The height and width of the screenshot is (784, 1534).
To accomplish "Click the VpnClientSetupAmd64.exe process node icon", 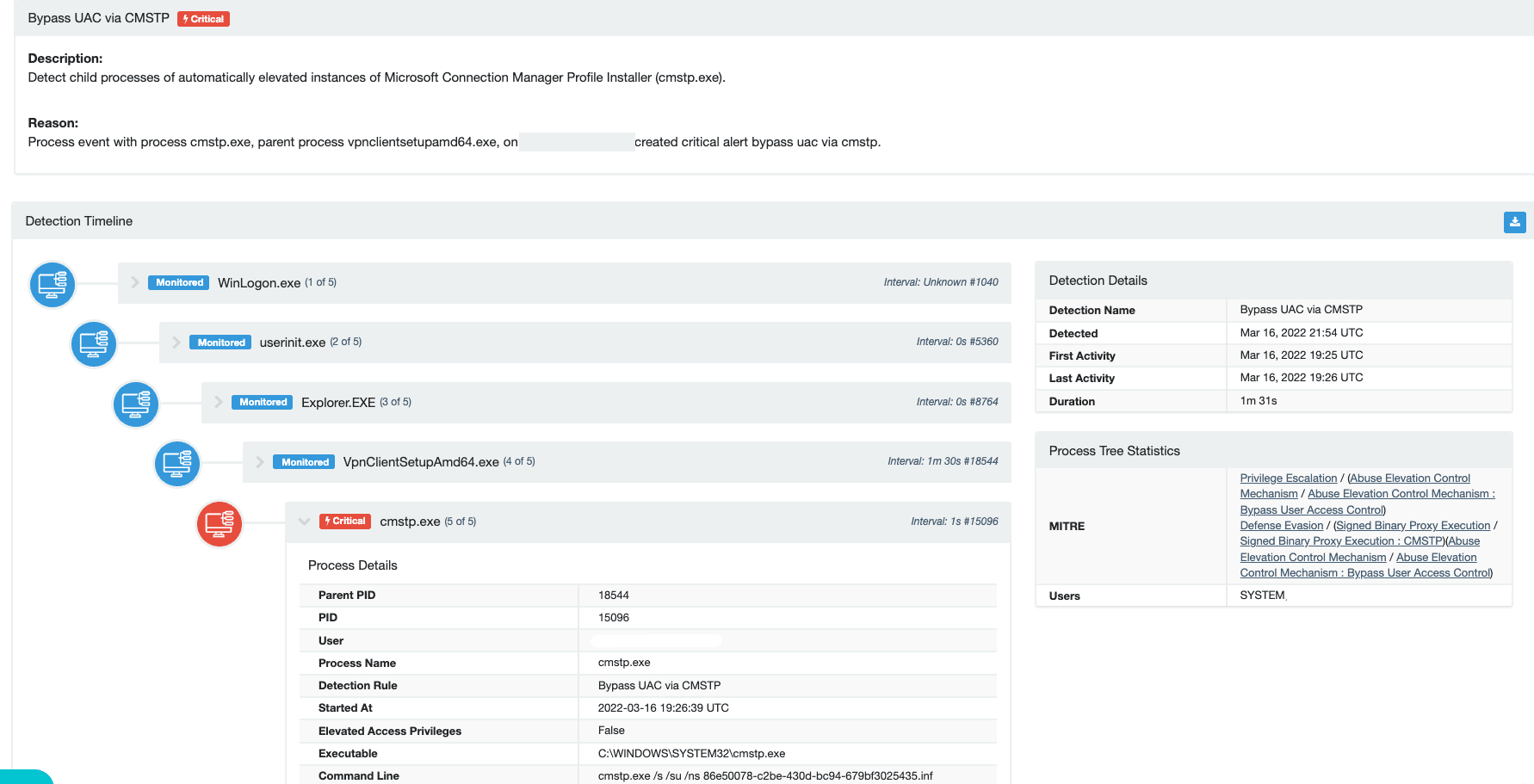I will [x=176, y=464].
